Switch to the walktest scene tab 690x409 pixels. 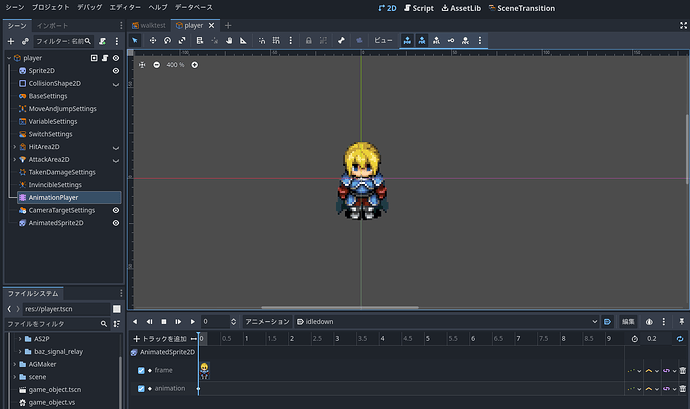pos(149,26)
